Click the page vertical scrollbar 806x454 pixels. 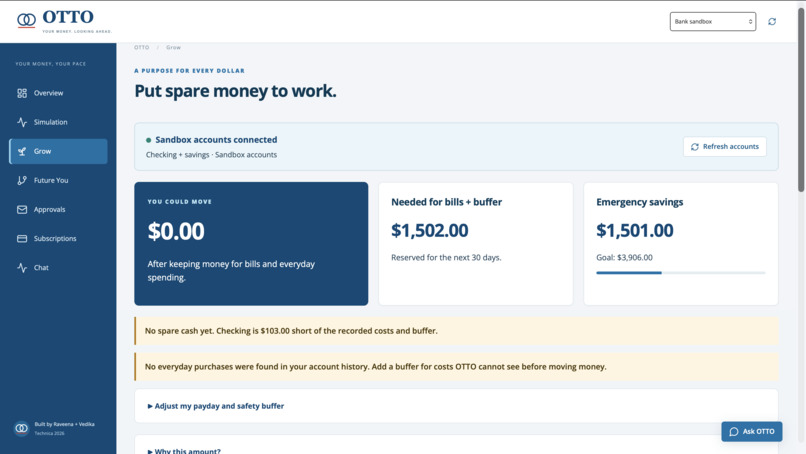[x=801, y=100]
